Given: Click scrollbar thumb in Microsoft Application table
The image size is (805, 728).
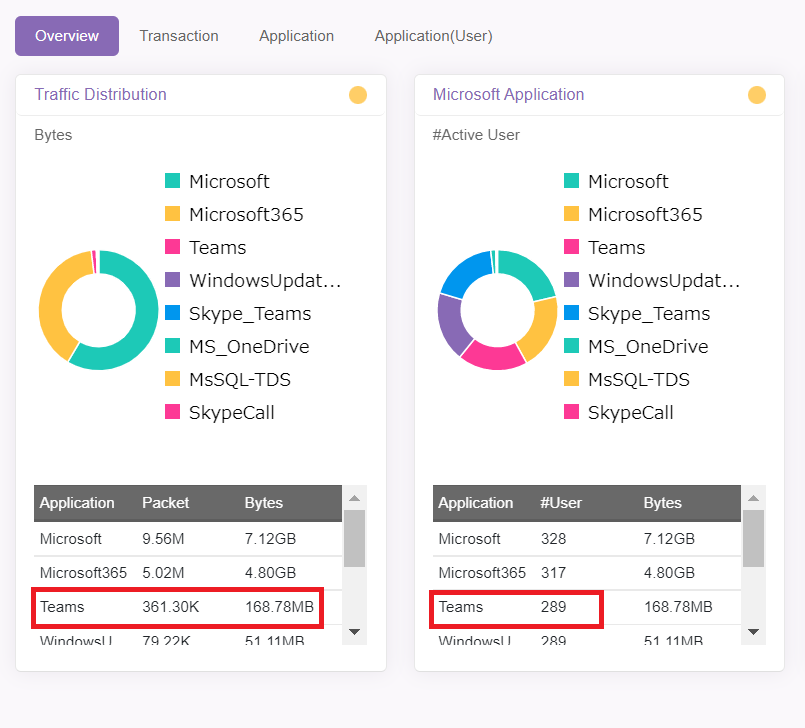Looking at the screenshot, I should click(754, 538).
